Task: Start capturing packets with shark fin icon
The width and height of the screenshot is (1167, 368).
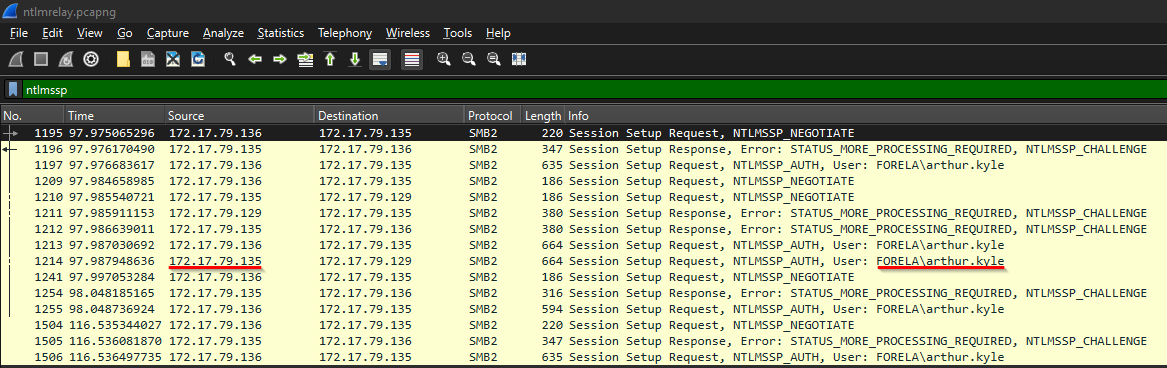Action: tap(16, 59)
